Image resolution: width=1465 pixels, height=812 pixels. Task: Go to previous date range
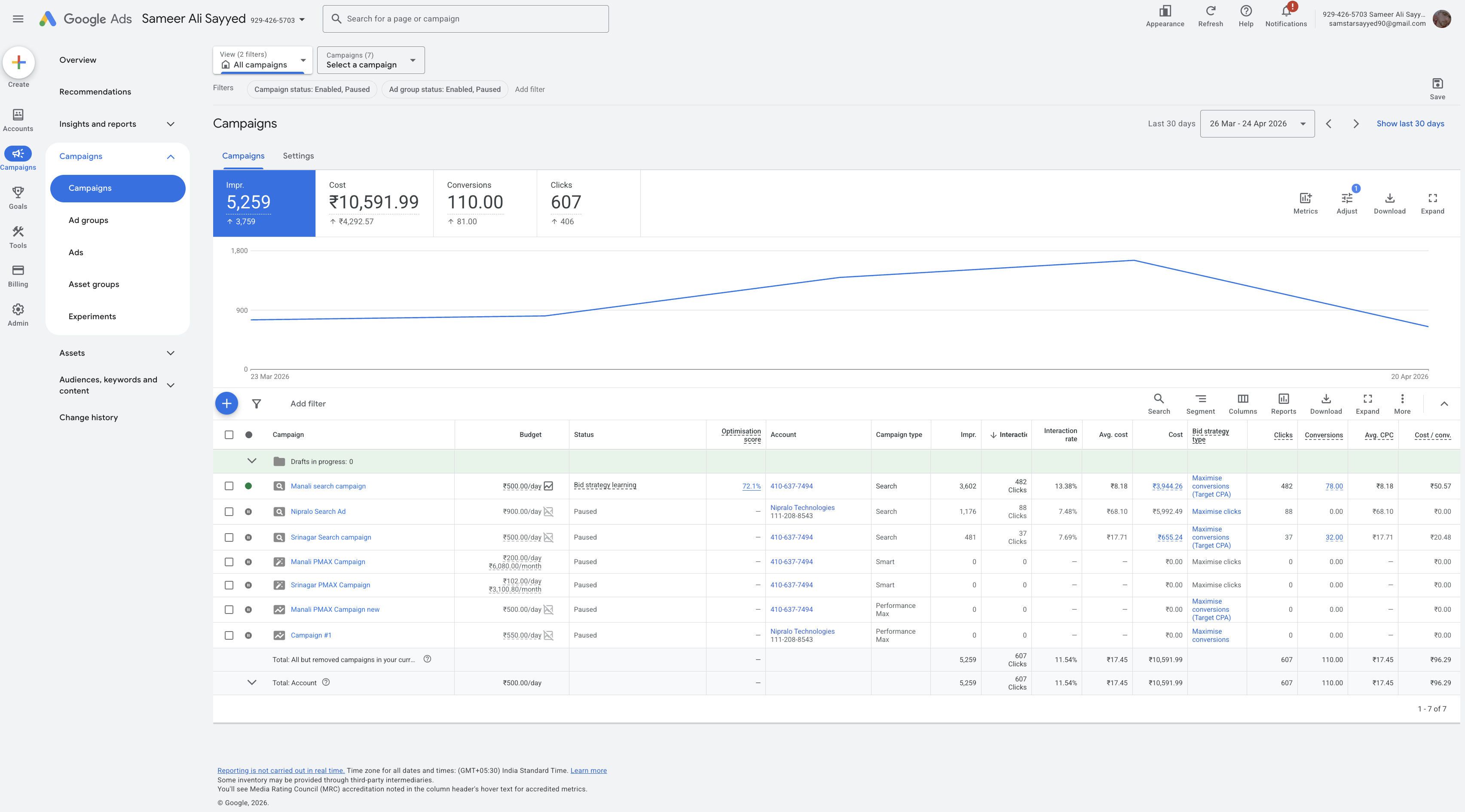click(1328, 123)
